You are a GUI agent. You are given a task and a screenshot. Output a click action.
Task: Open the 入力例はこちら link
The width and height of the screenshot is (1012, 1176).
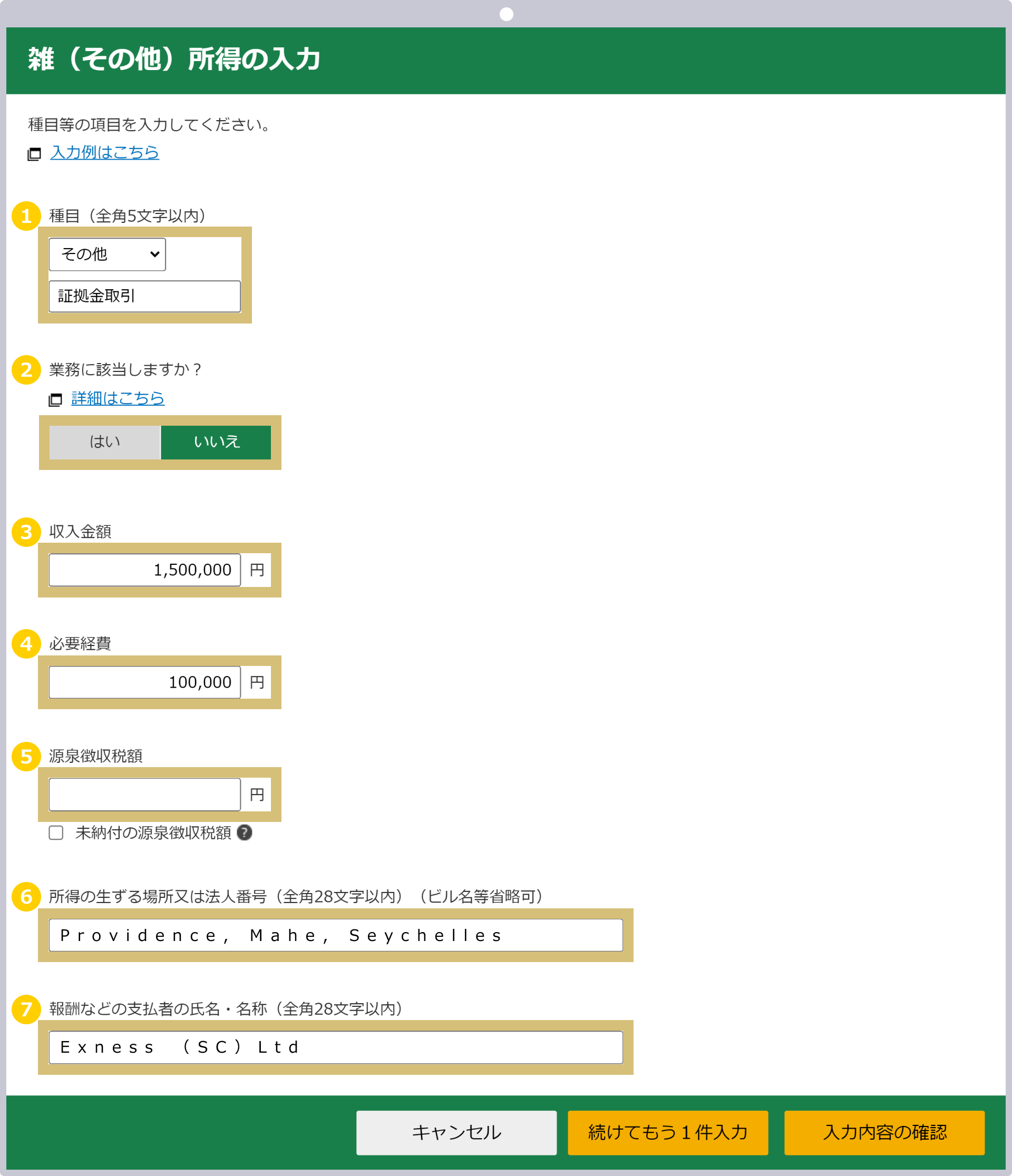point(104,152)
